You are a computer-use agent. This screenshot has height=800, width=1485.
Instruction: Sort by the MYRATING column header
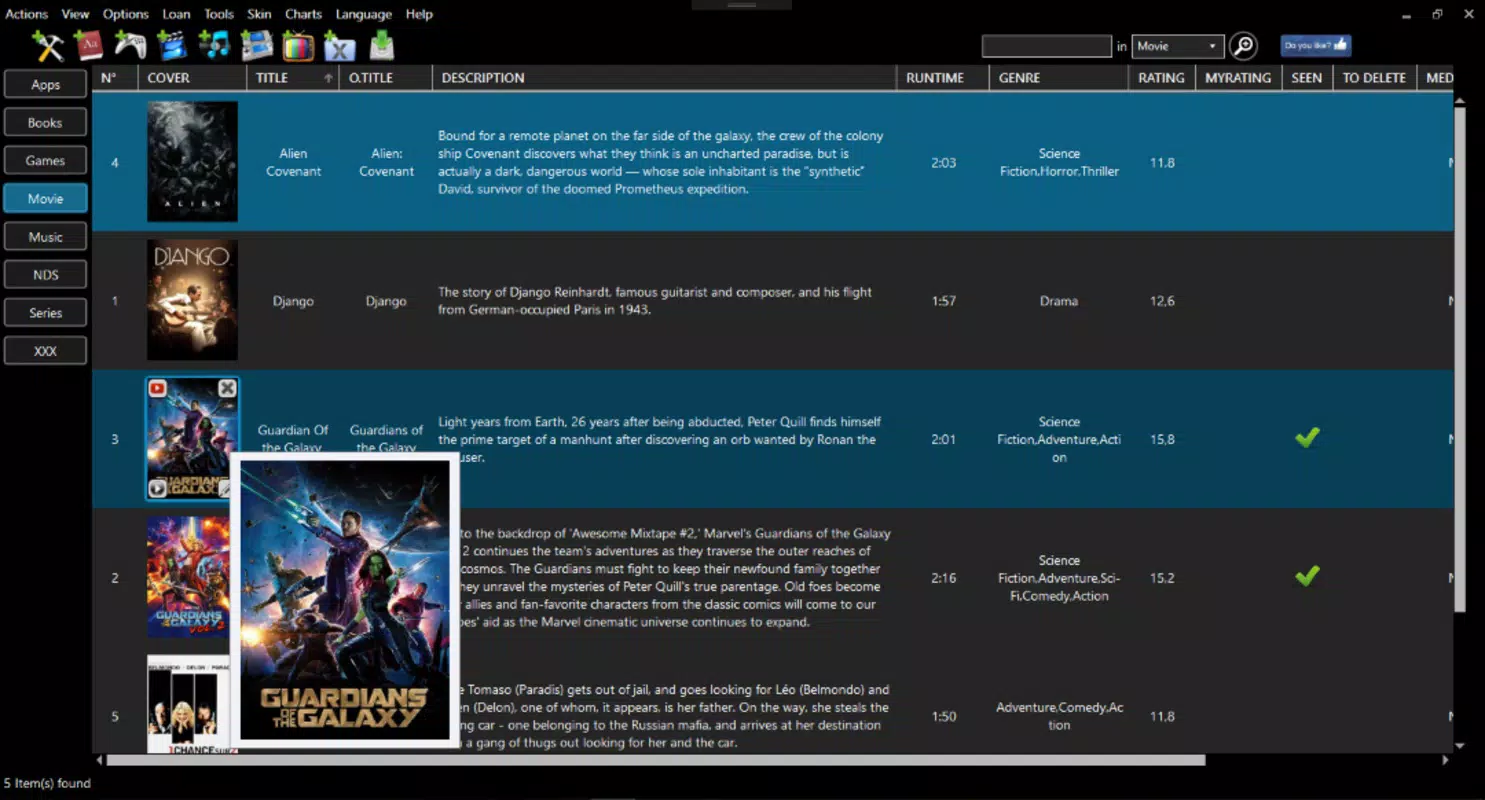pos(1239,78)
